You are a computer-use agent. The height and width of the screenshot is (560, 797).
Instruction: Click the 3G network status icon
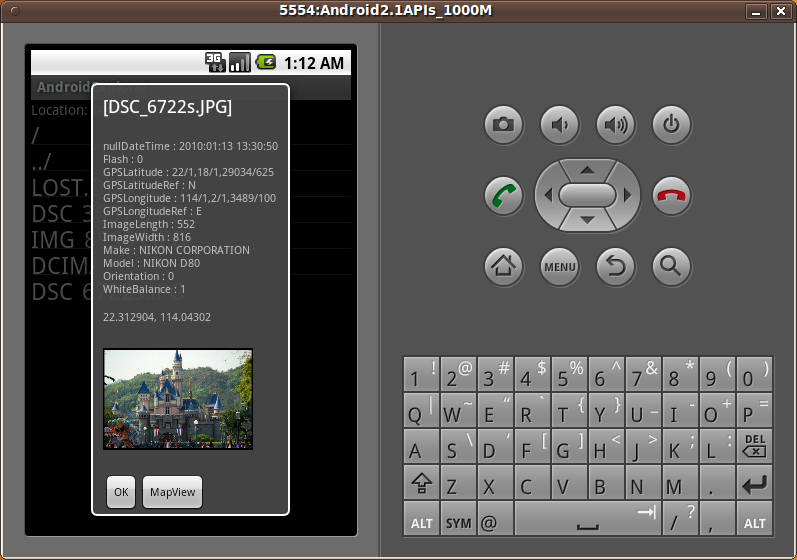[215, 63]
